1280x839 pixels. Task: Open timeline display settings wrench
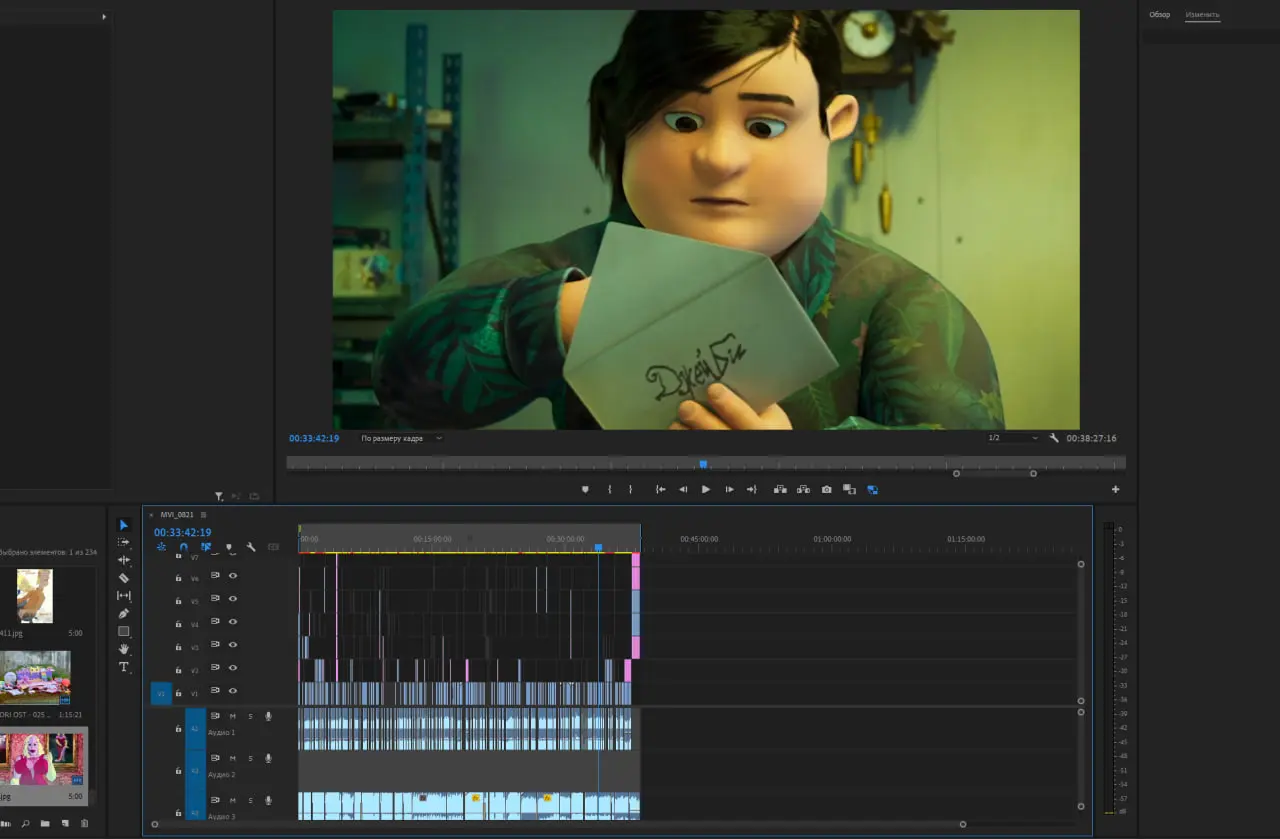click(251, 547)
